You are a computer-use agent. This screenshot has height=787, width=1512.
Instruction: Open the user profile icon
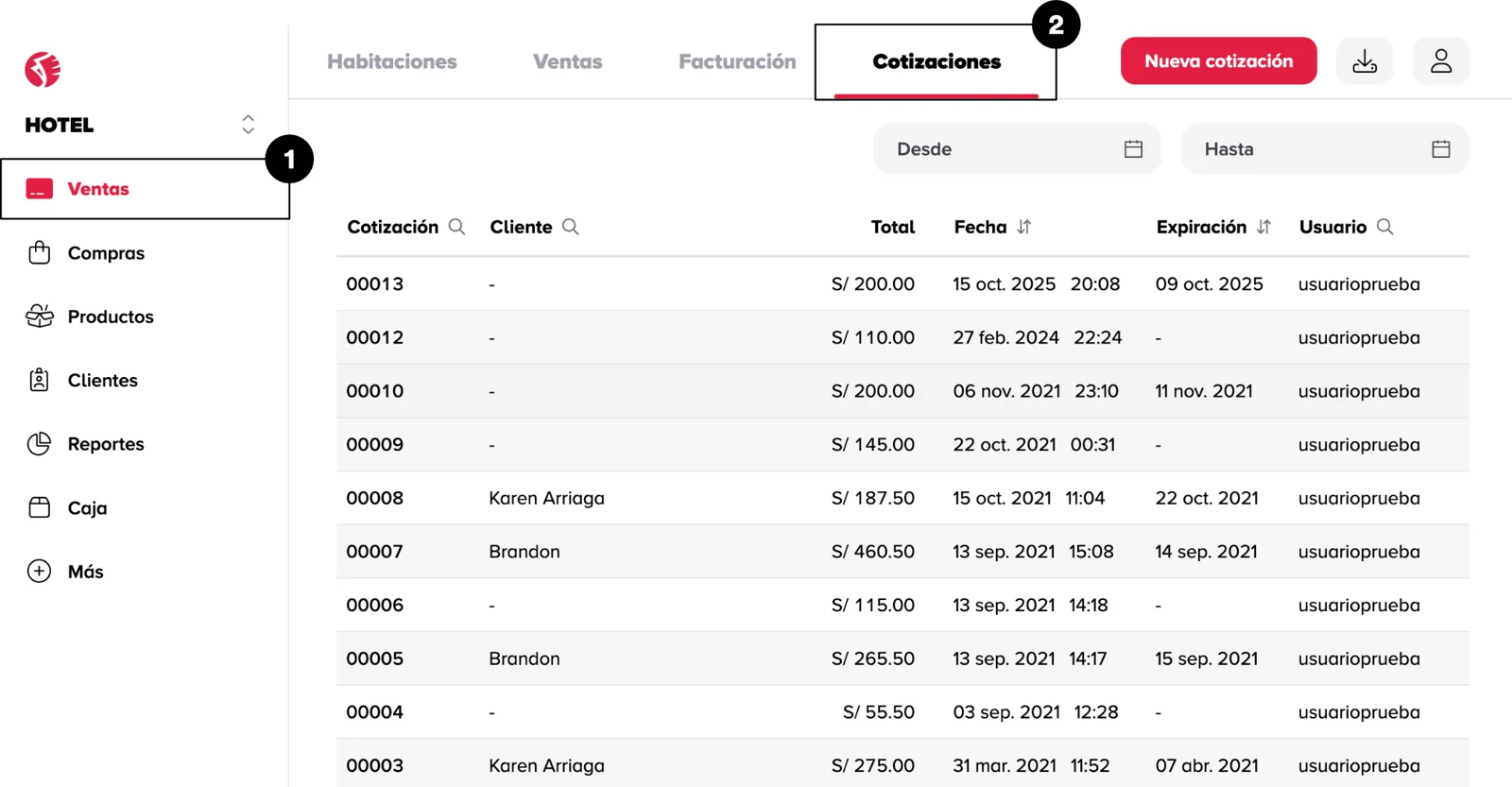pyautogui.click(x=1440, y=61)
